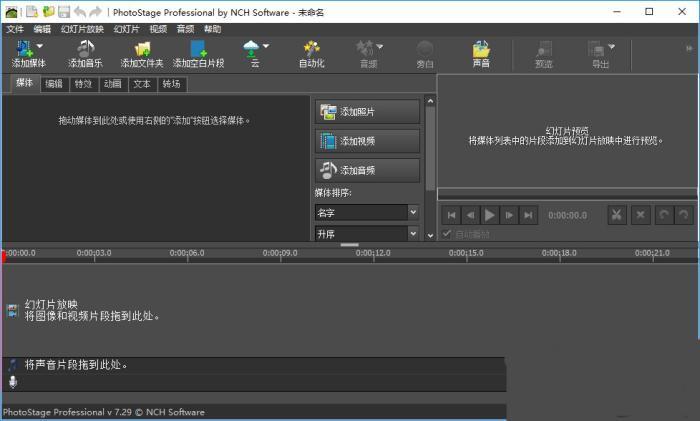Click the new project icon in title bar
Viewport: 700px width, 421px height.
[32, 12]
